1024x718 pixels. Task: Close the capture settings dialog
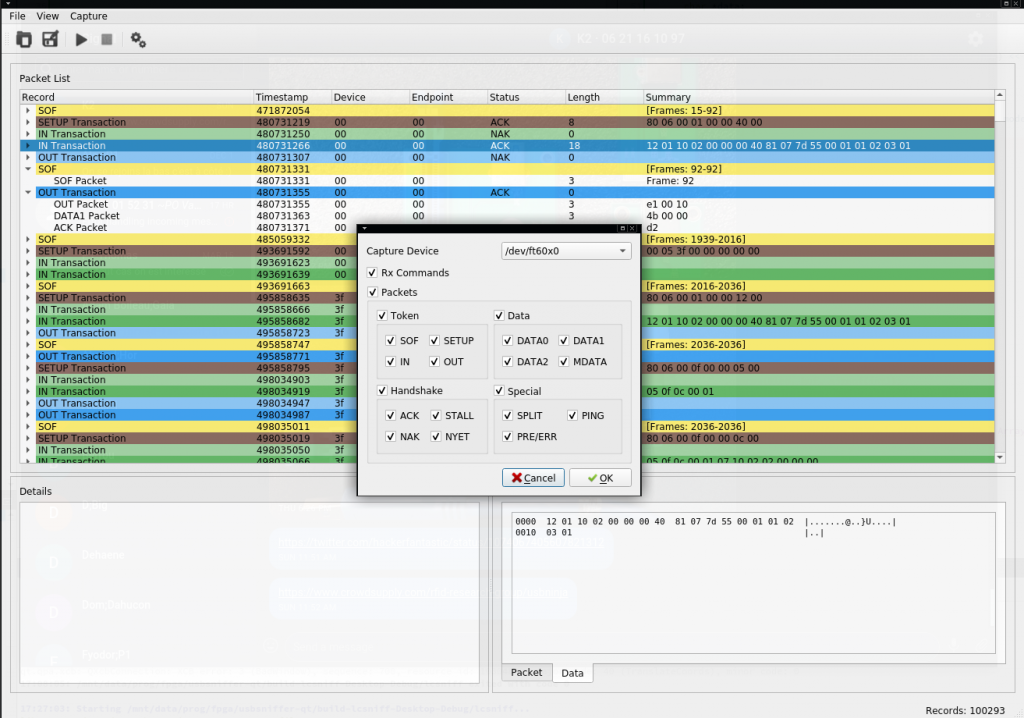click(632, 228)
